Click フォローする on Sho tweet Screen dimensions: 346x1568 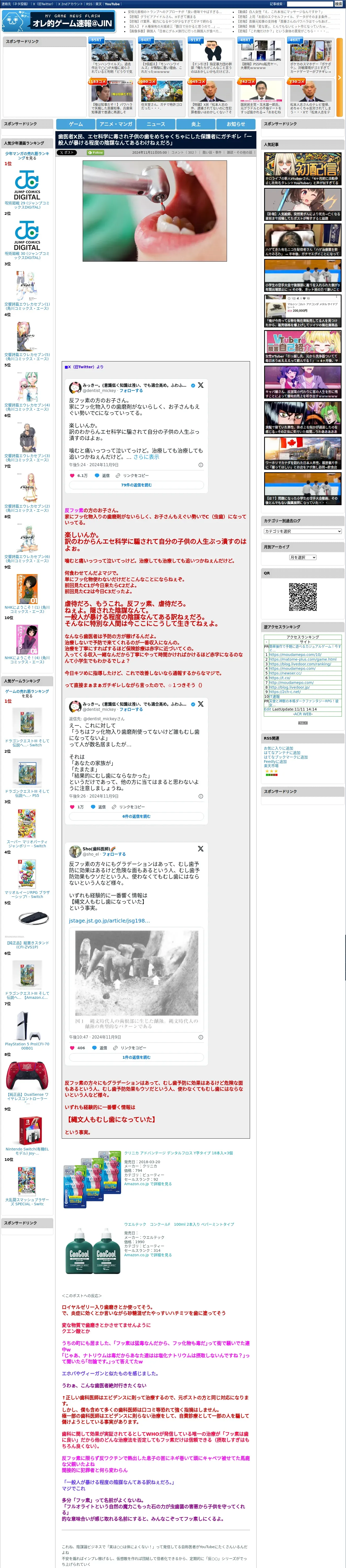click(114, 854)
